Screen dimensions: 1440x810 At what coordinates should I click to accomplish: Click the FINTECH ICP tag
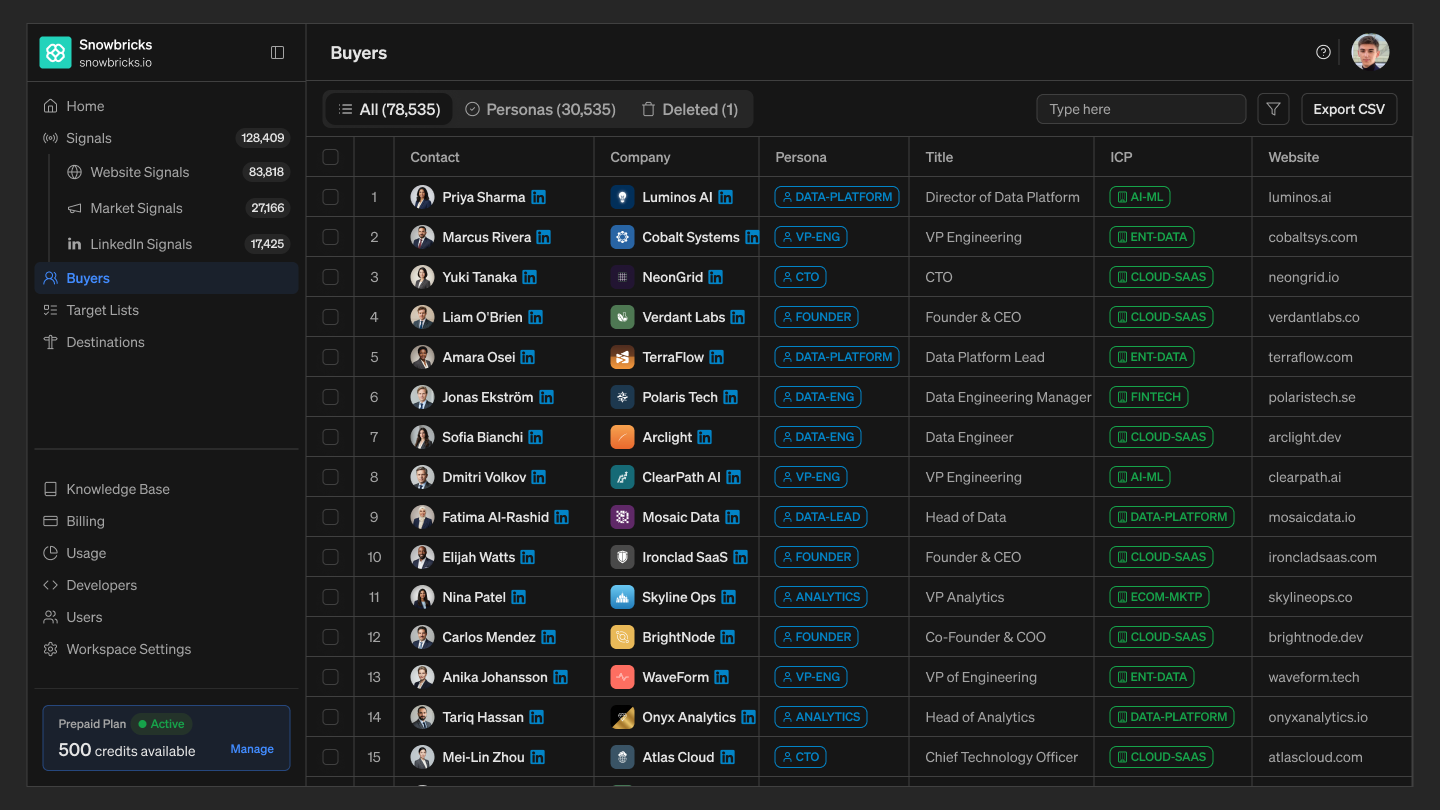pyautogui.click(x=1149, y=397)
